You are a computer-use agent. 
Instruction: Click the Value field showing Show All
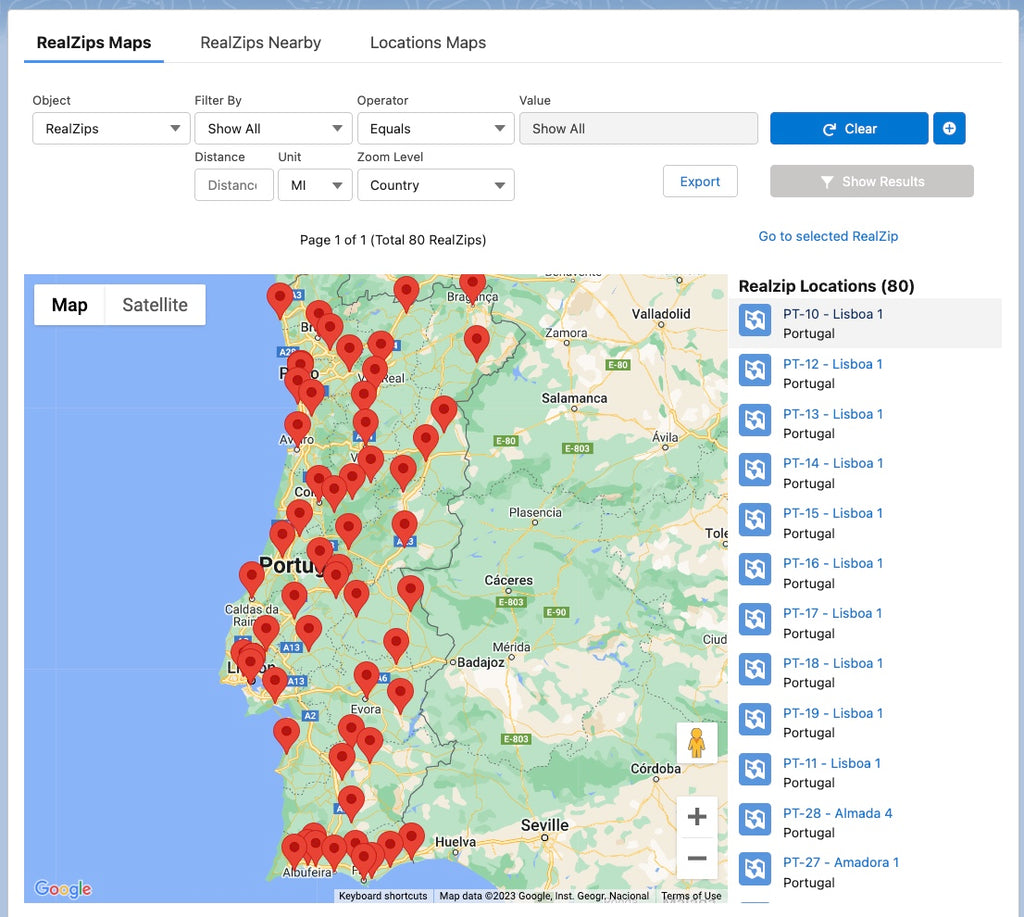pos(638,129)
